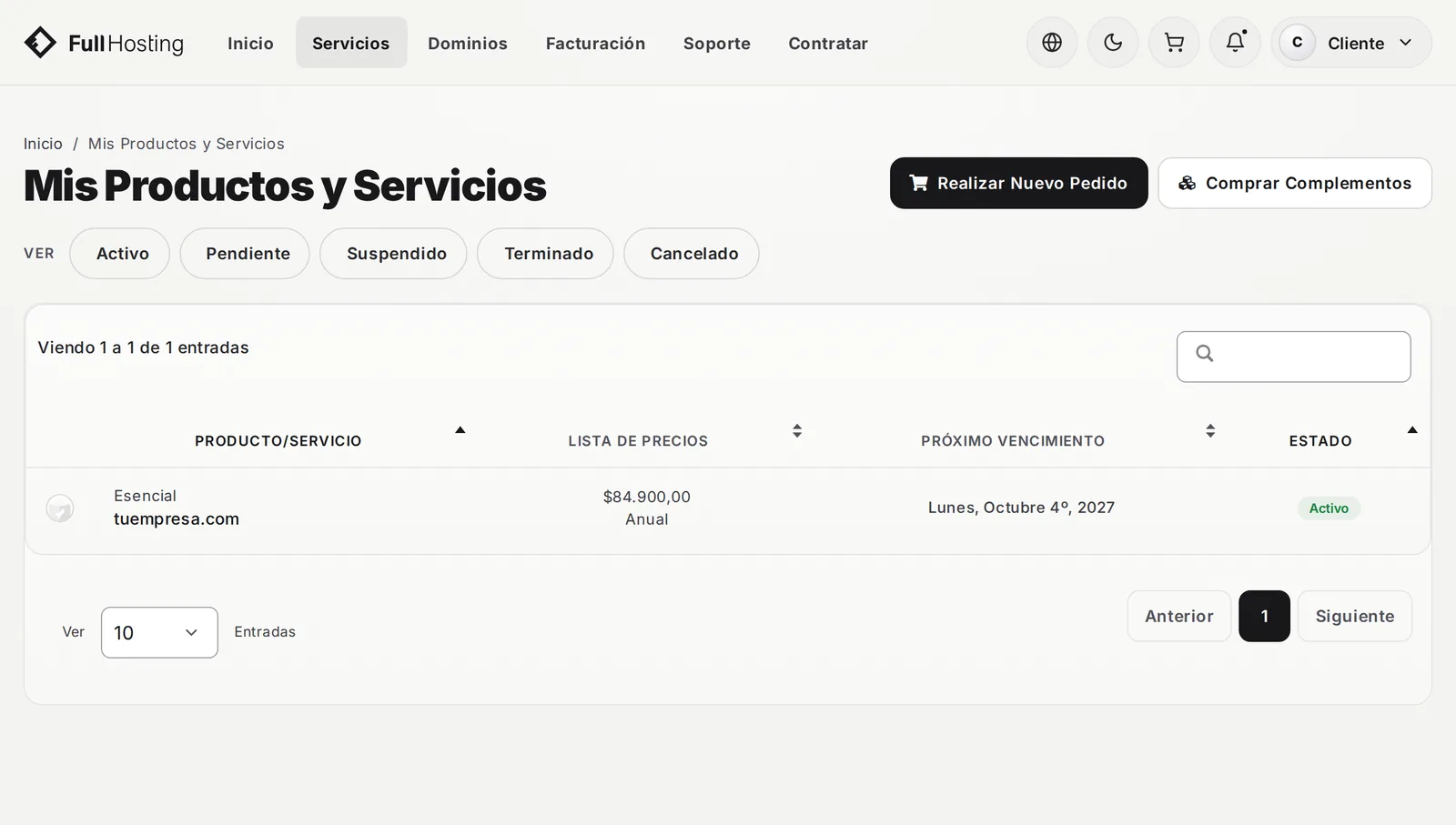
Task: Filter services by Cancelado
Action: pos(692,254)
